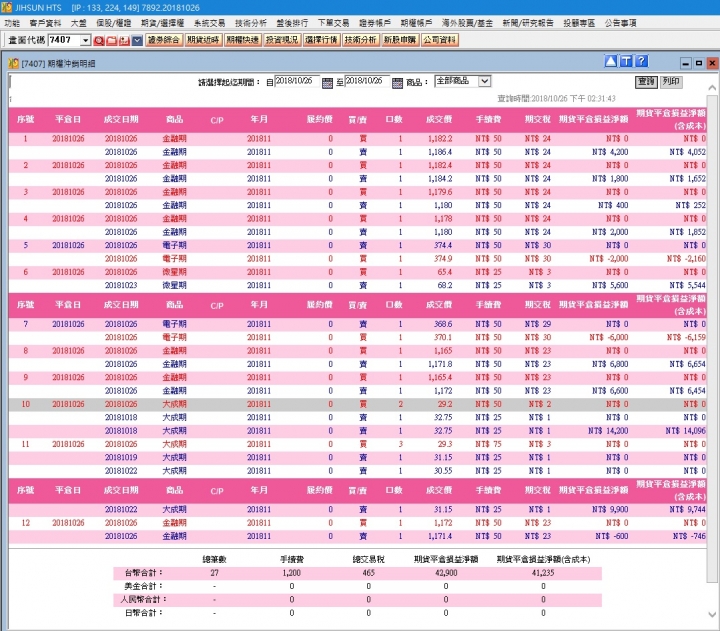Click the [7407] window title icon

(13, 63)
